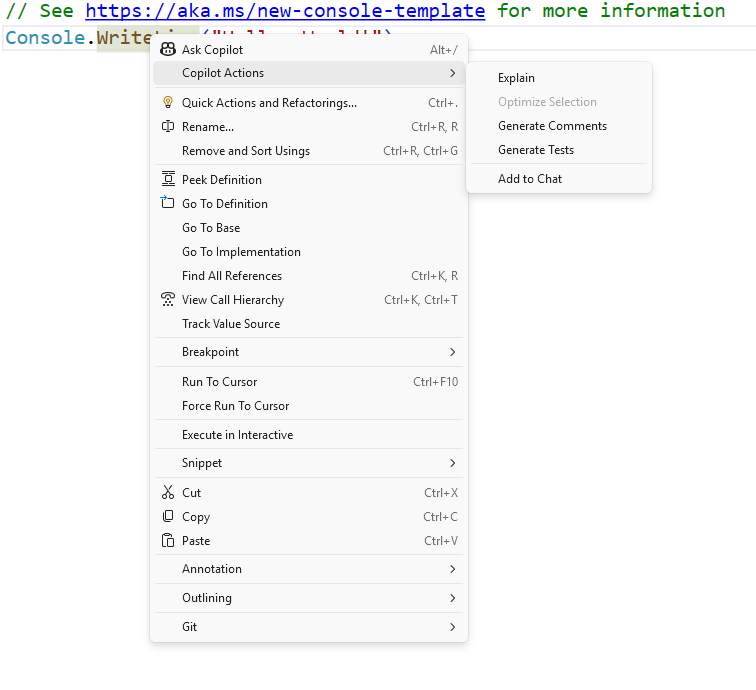Image resolution: width=756 pixels, height=690 pixels.
Task: Open the Git menu entry
Action: [x=309, y=627]
